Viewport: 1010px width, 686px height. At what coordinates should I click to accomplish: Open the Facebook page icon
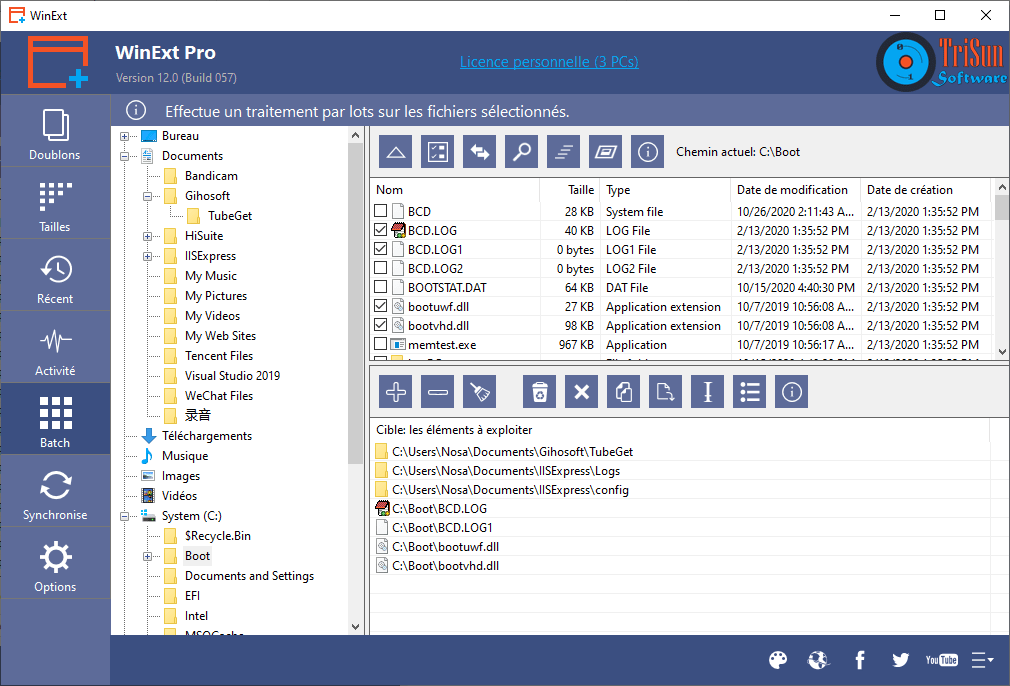pyautogui.click(x=860, y=660)
